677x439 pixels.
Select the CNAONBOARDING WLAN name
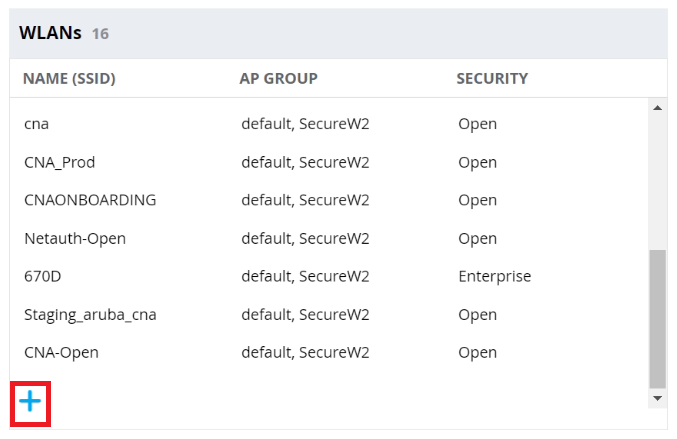point(90,200)
